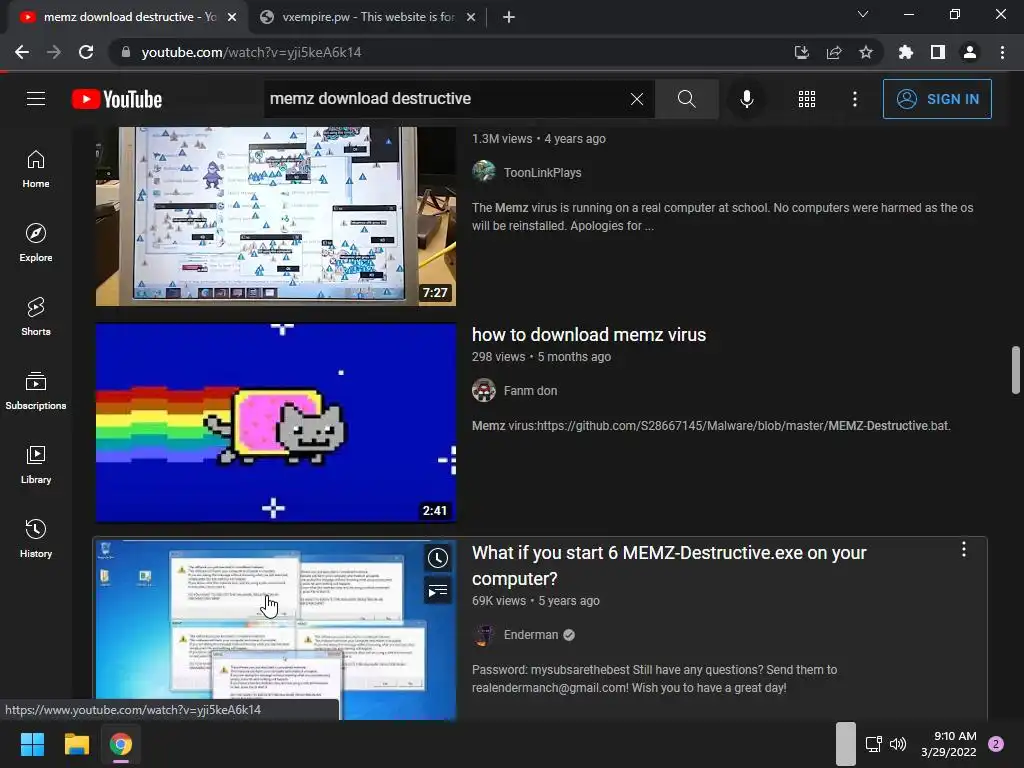1024x768 pixels.
Task: Open the Nyan Cat 2:41 video thumbnail
Action: click(276, 423)
